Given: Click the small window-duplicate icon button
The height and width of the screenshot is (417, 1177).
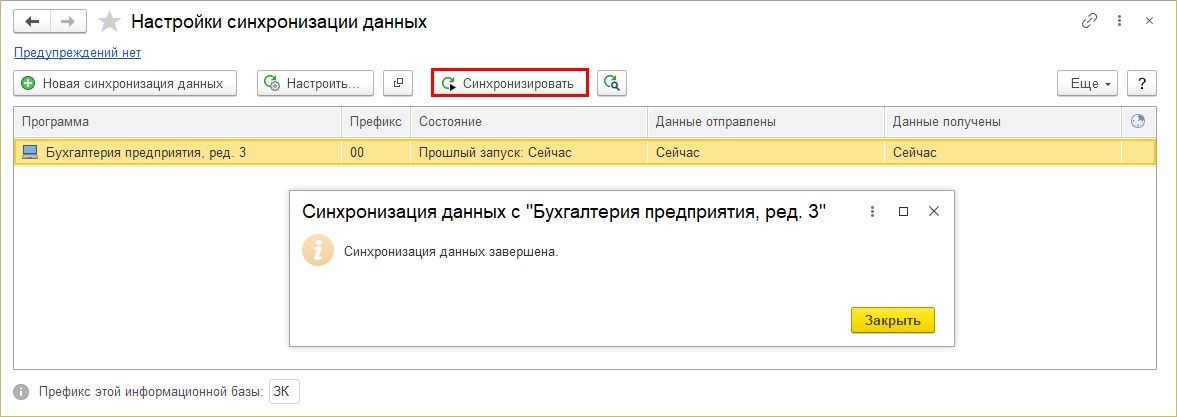Looking at the screenshot, I should coord(399,83).
